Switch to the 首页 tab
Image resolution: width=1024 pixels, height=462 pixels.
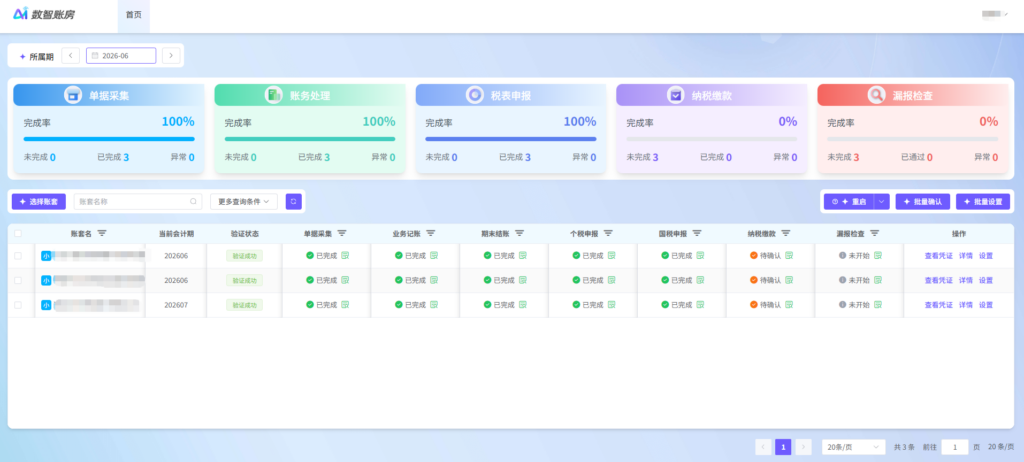point(133,14)
